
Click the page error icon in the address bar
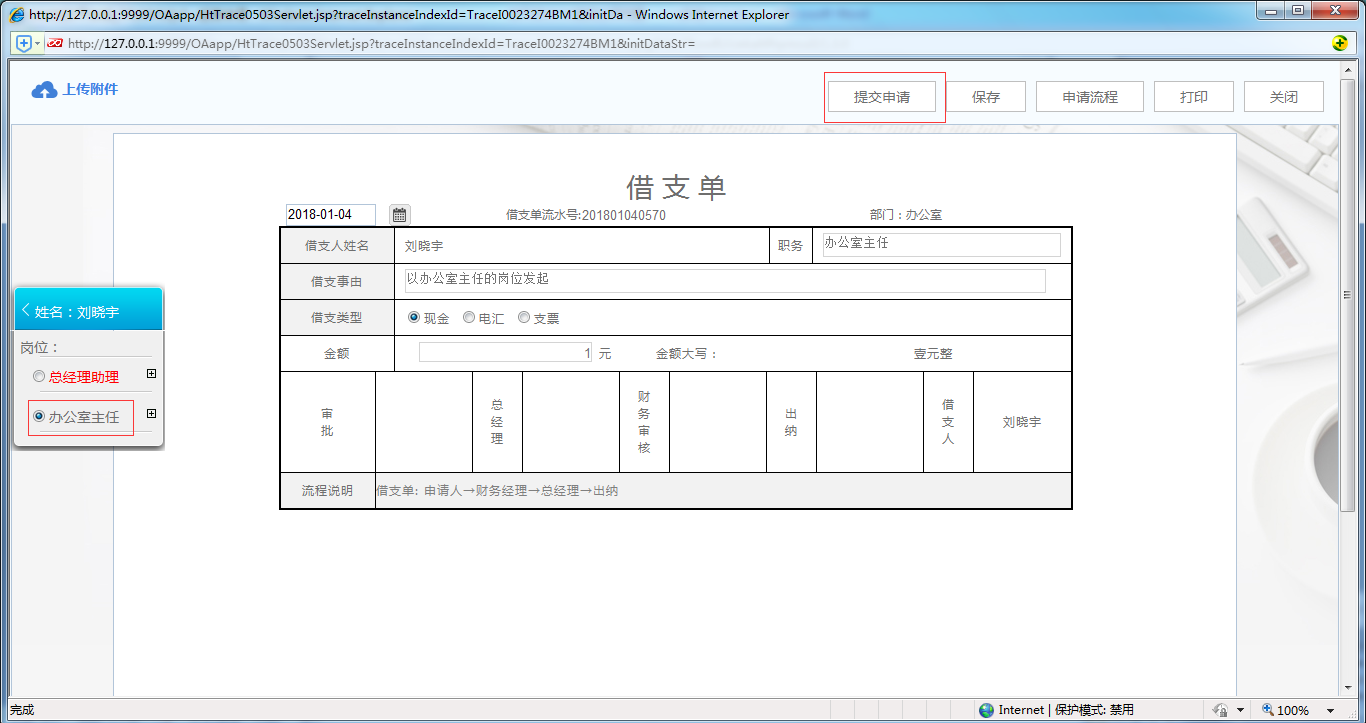[54, 44]
